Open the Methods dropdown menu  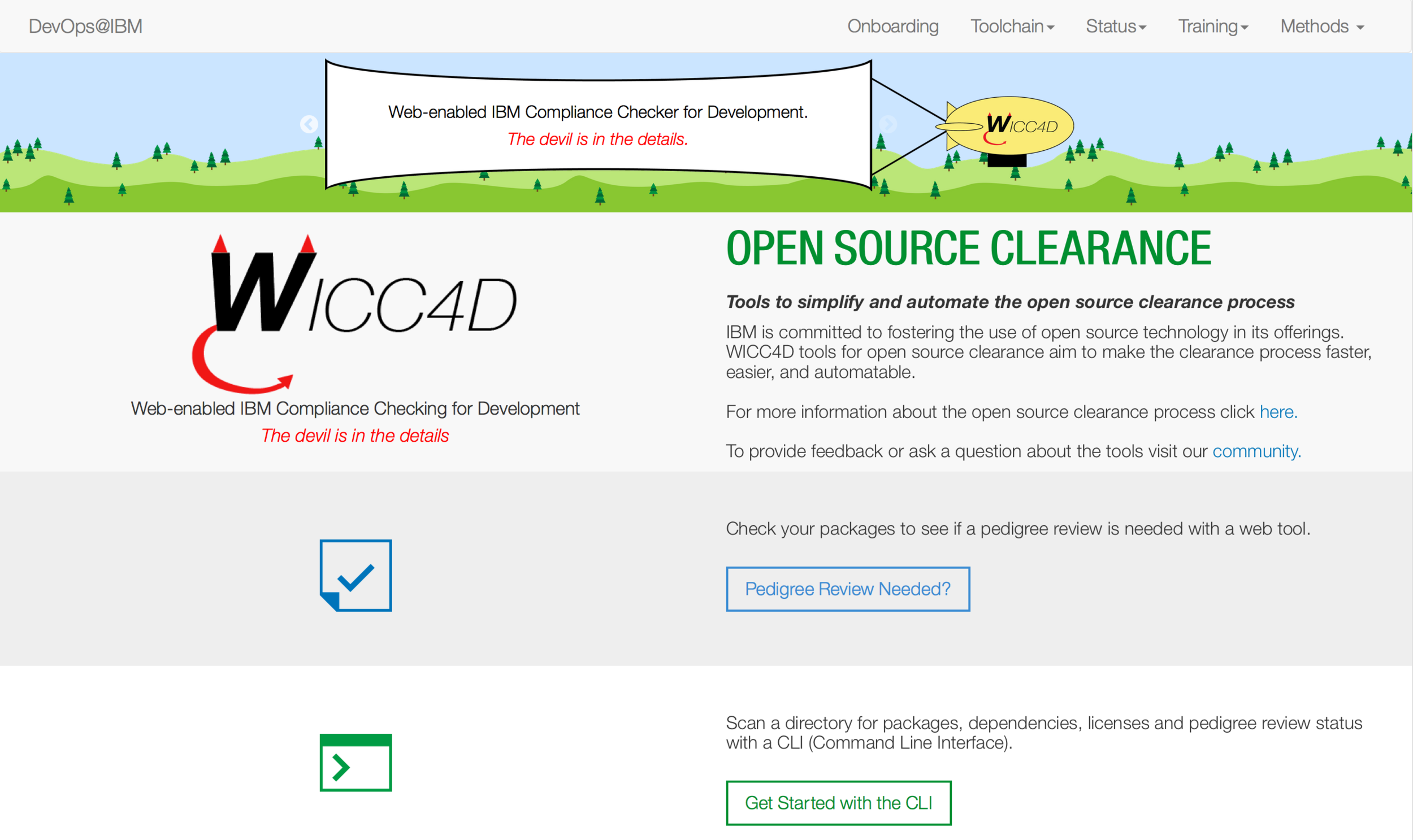click(1321, 26)
